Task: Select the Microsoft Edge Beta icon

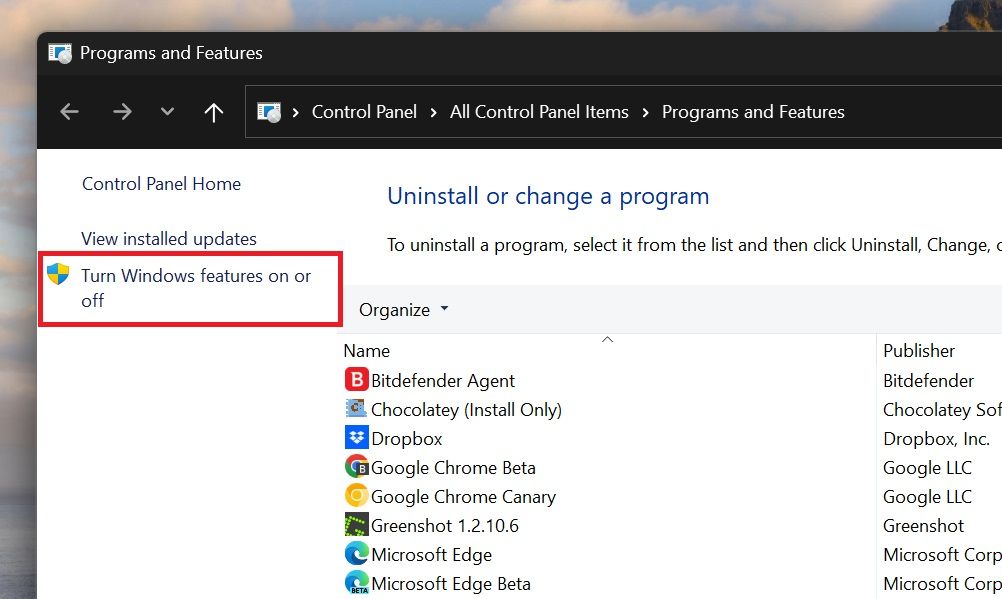Action: 356,583
